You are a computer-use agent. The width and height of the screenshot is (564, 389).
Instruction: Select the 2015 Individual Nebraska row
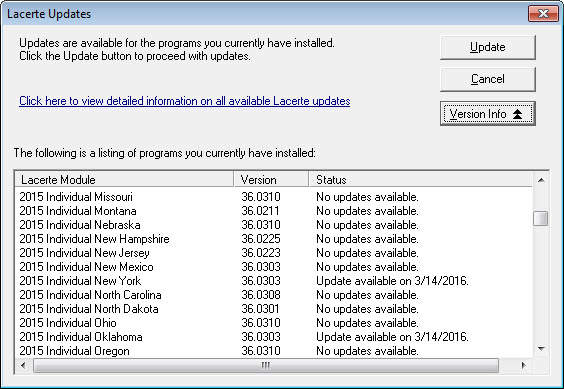pos(273,225)
